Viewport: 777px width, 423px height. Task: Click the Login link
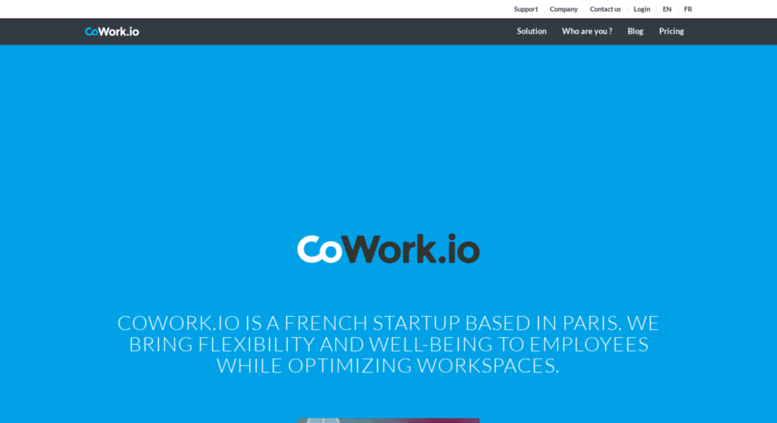click(642, 9)
